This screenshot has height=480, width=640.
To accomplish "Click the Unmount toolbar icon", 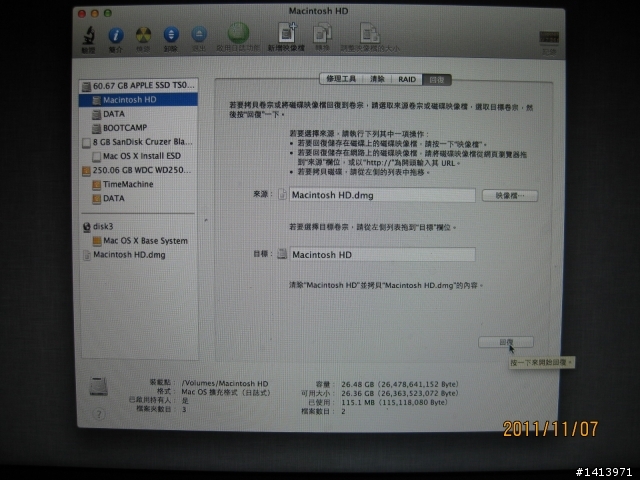I will click(171, 35).
